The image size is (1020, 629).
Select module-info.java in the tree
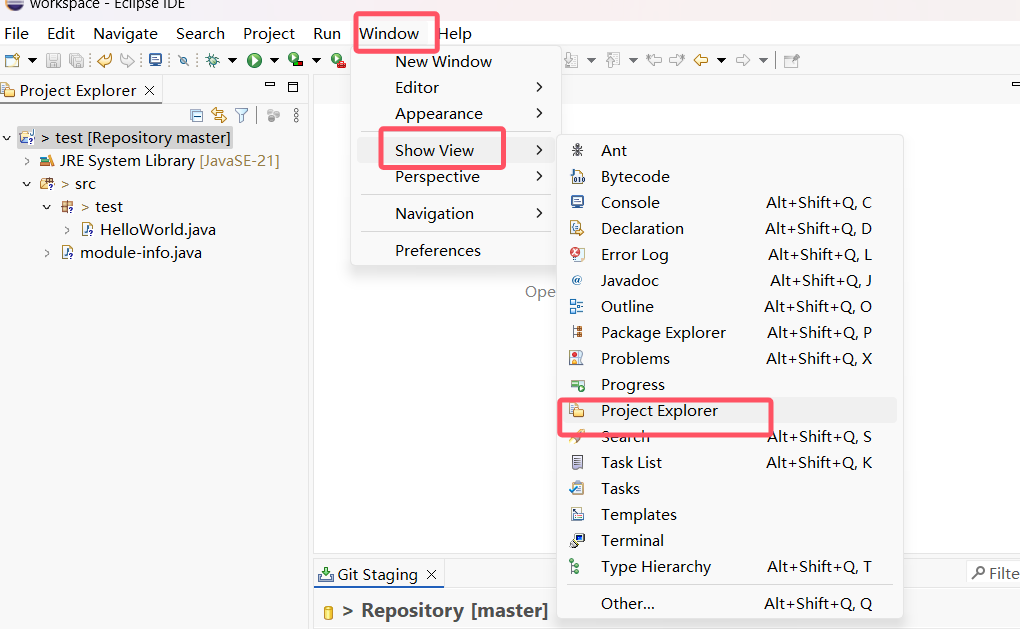pos(141,252)
